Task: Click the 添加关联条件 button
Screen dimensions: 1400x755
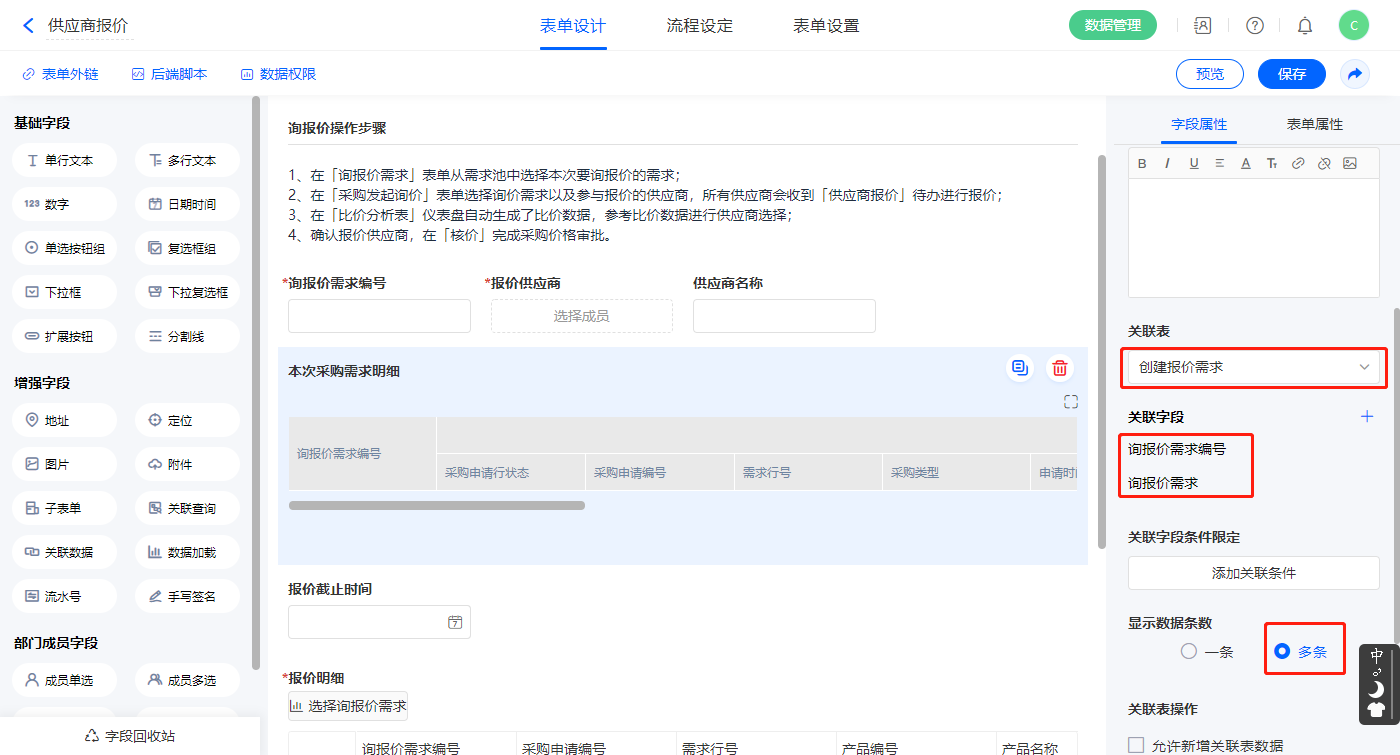Action: click(x=1253, y=573)
